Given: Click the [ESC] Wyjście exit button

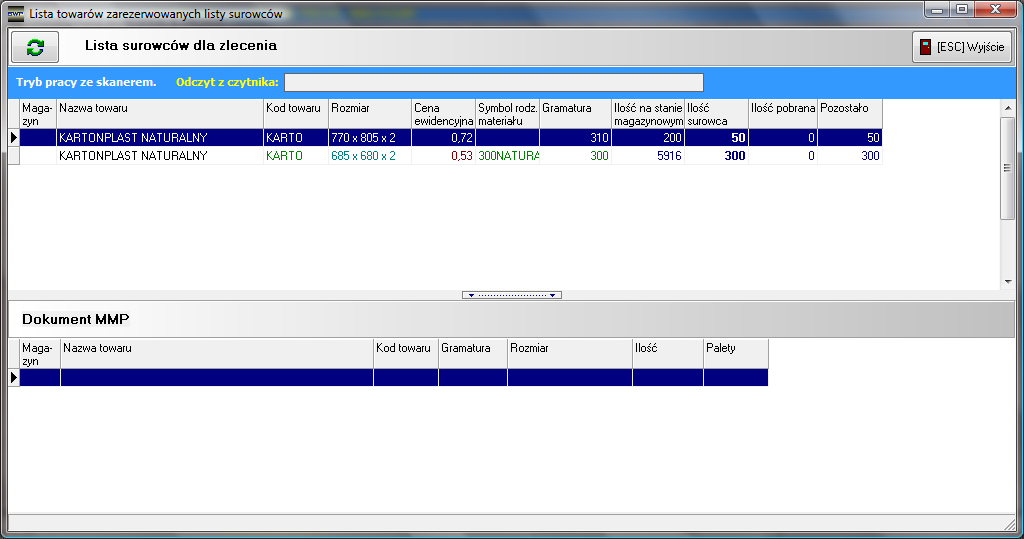Looking at the screenshot, I should coord(961,47).
